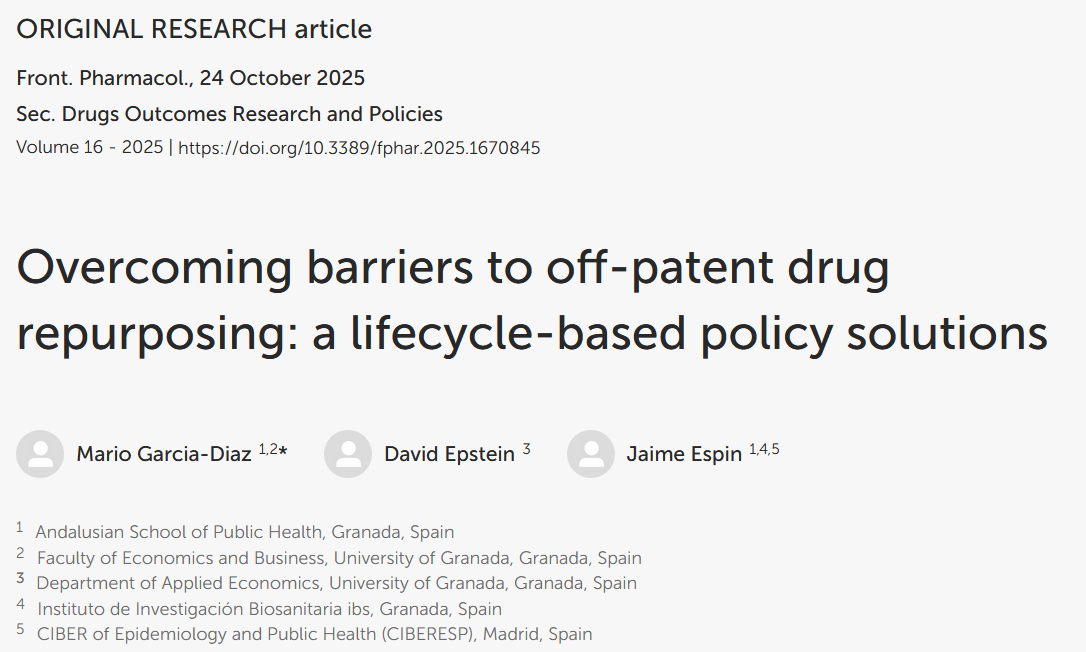Viewport: 1086px width, 652px height.
Task: Select the Volume 16 - 2025 text
Action: point(89,148)
